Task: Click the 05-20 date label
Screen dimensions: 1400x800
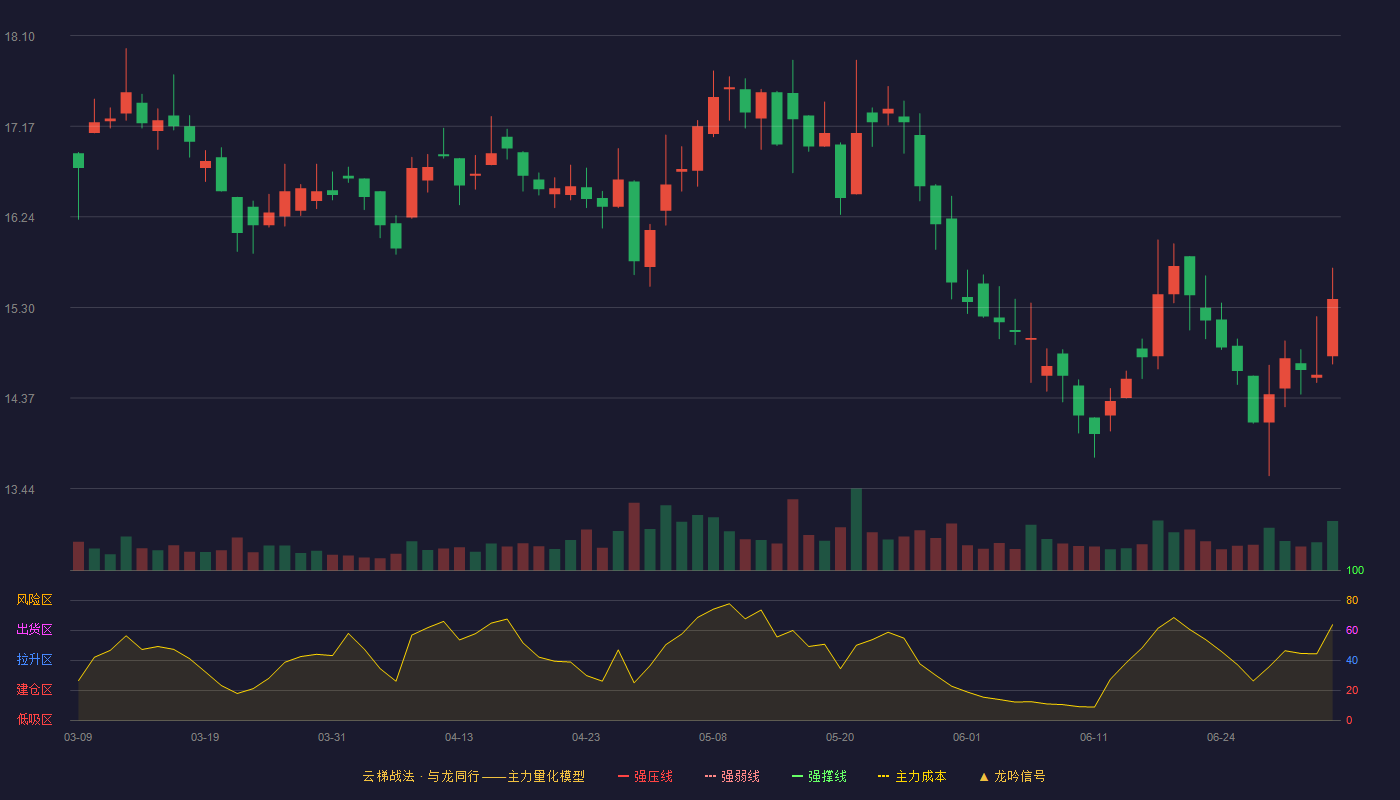Action: (x=840, y=737)
